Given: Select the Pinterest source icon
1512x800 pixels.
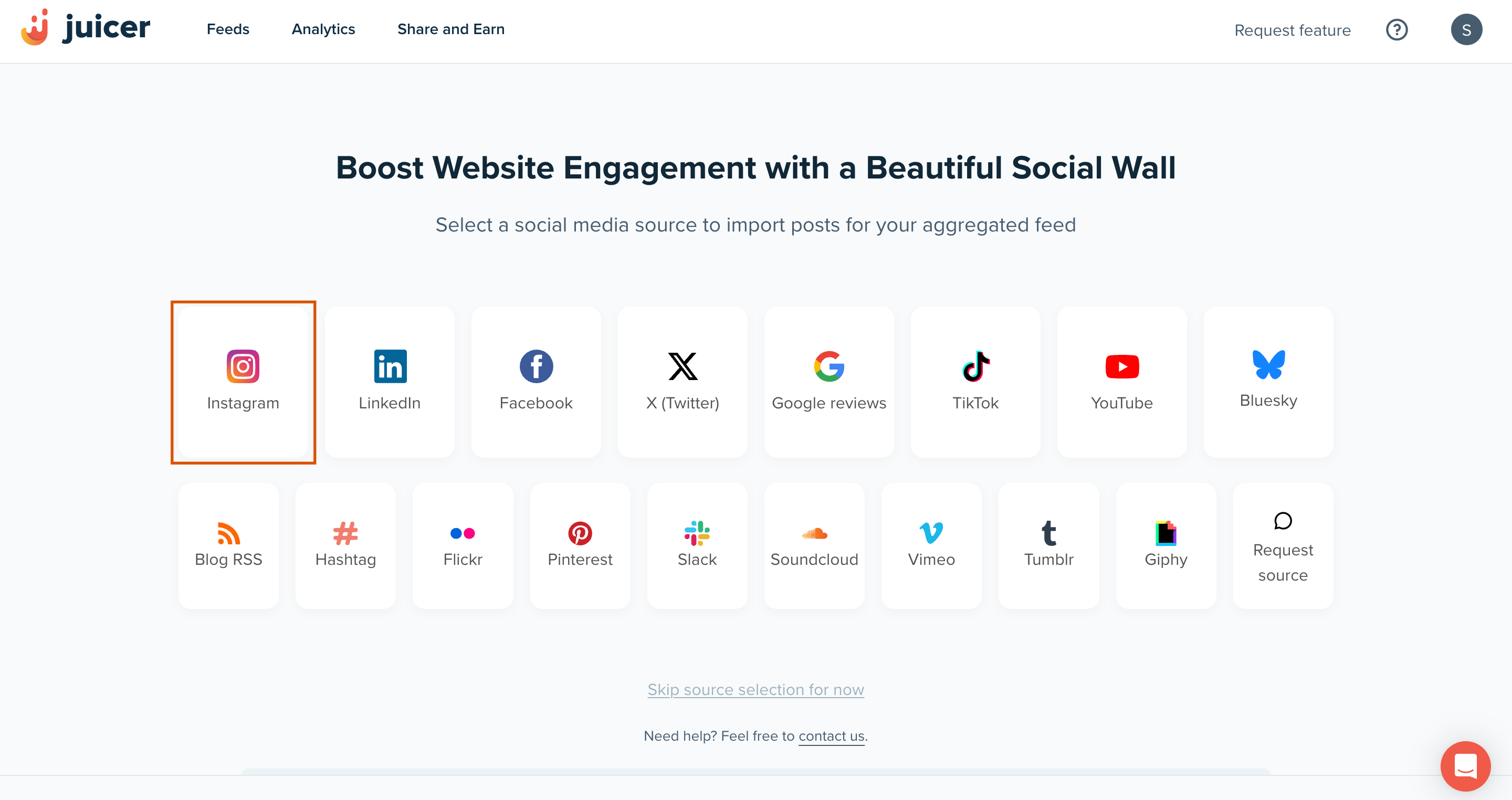Looking at the screenshot, I should tap(580, 533).
